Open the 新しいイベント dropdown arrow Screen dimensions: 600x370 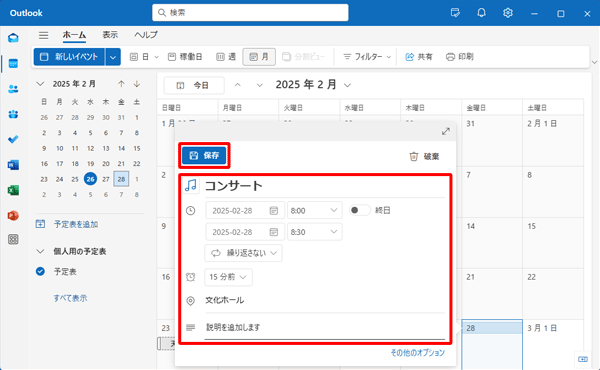click(x=113, y=57)
